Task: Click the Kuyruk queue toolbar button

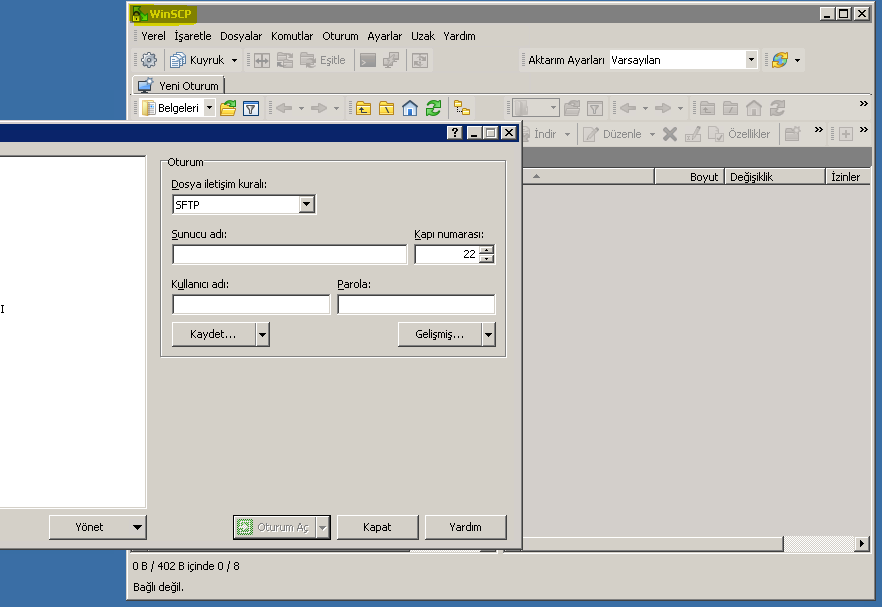Action: pos(198,60)
